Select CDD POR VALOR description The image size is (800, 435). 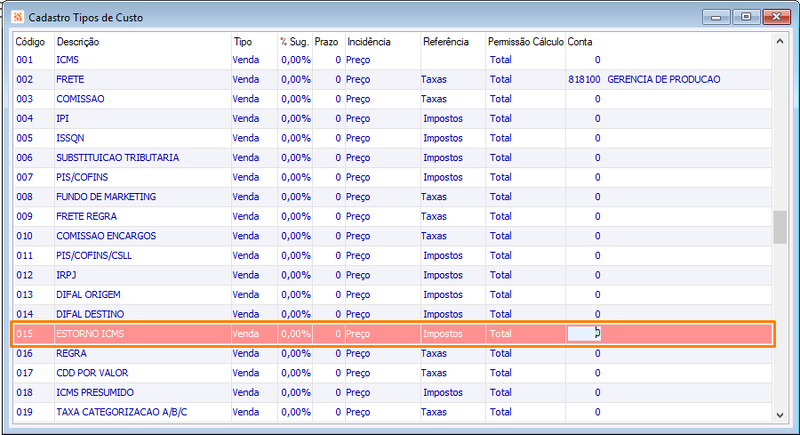tap(92, 373)
